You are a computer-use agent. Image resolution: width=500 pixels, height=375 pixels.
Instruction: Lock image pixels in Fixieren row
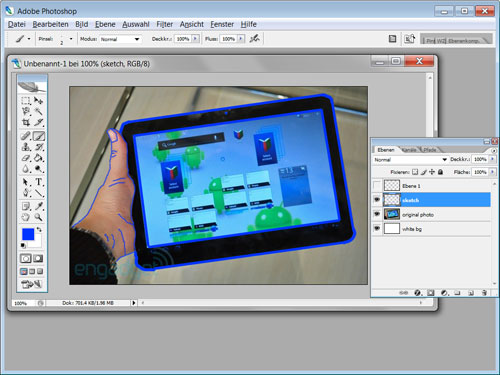(424, 172)
